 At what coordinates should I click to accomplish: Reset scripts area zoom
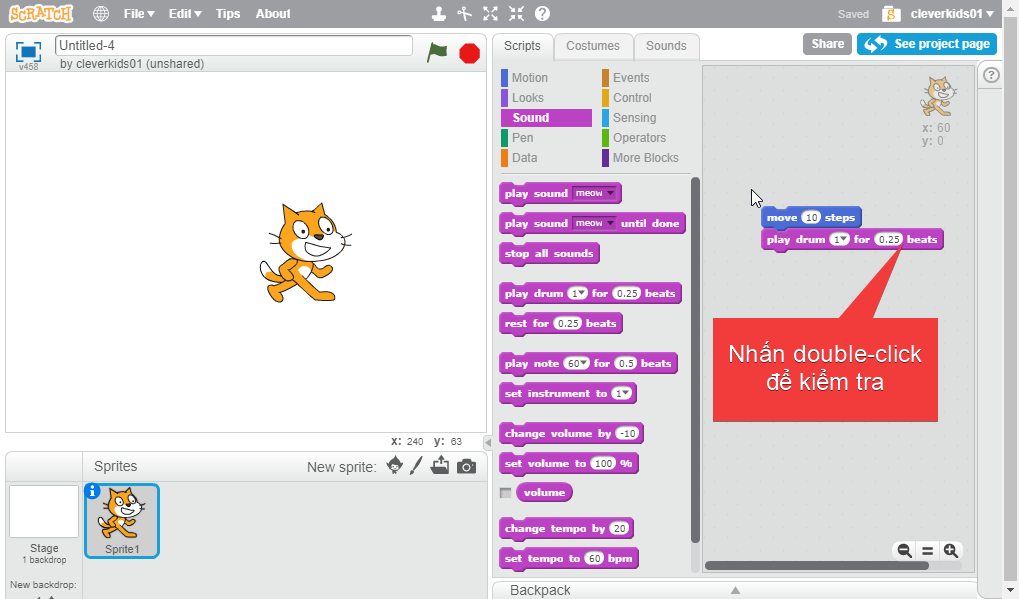coord(927,551)
